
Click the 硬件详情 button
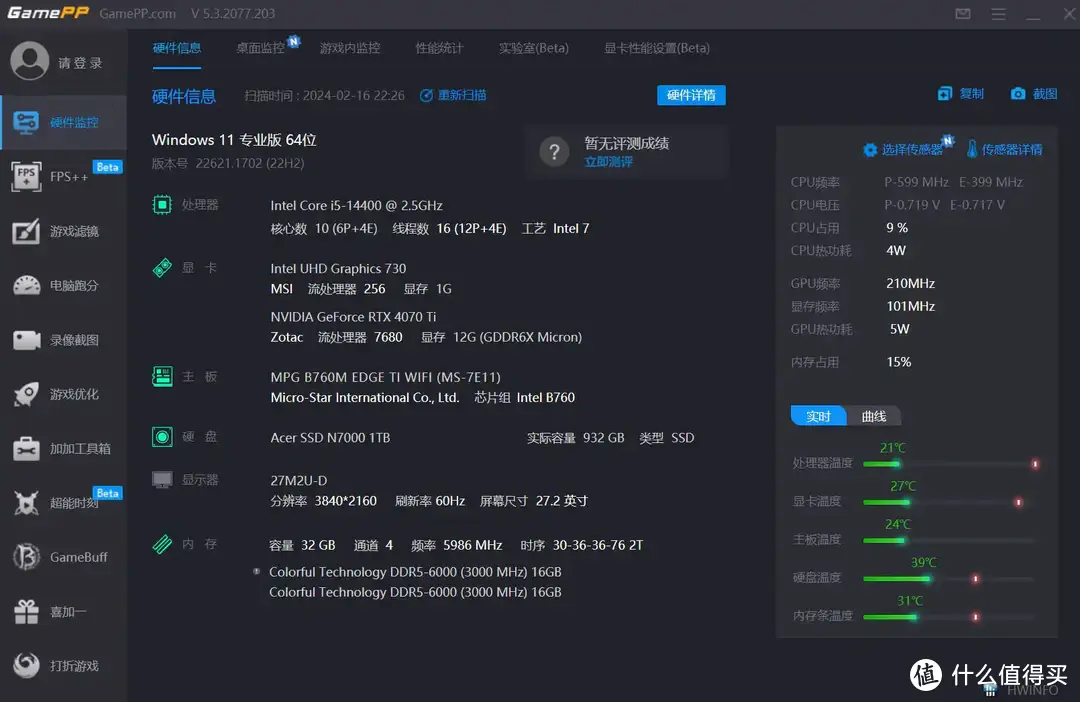[691, 95]
